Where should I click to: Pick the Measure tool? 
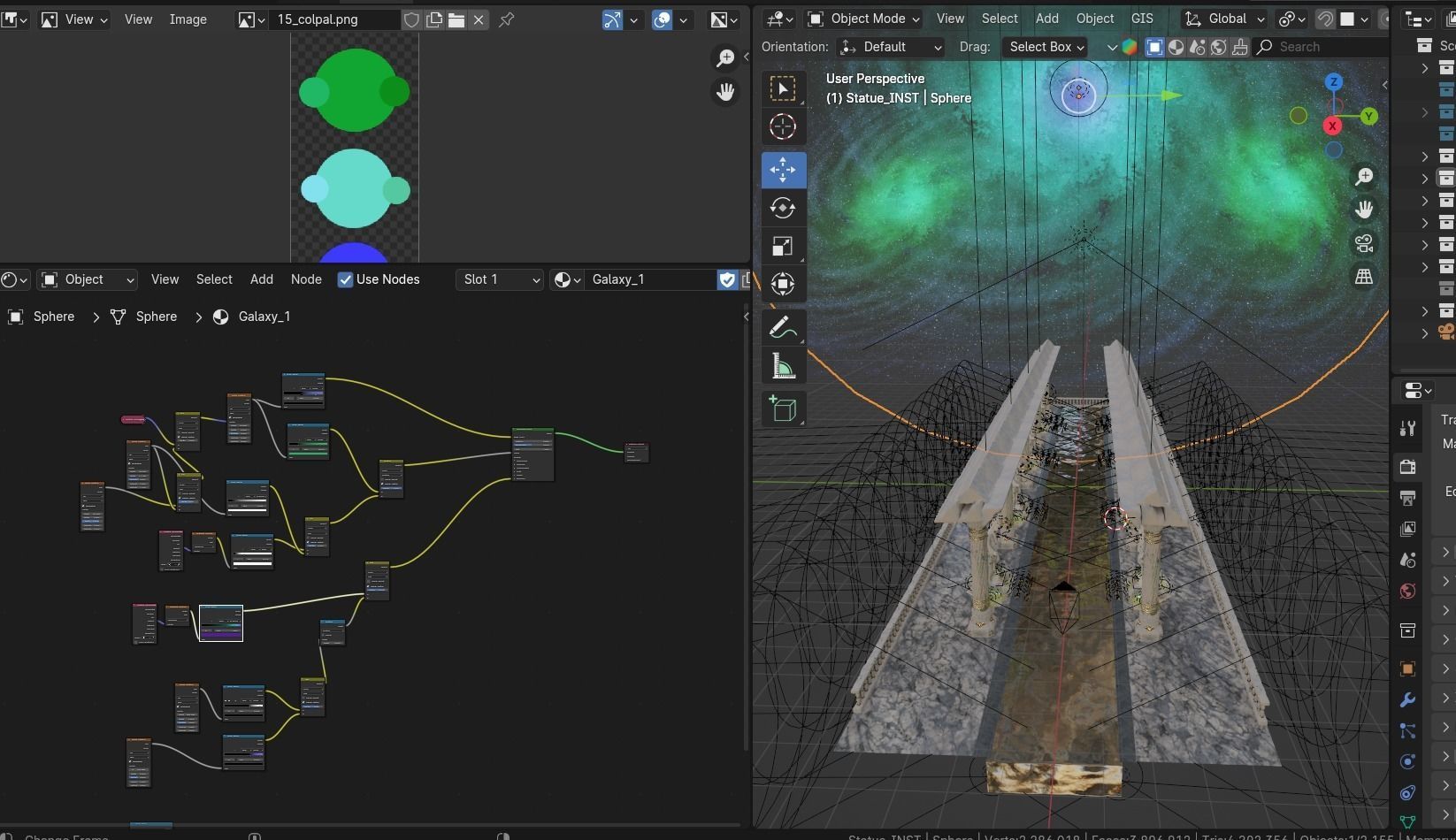click(783, 365)
